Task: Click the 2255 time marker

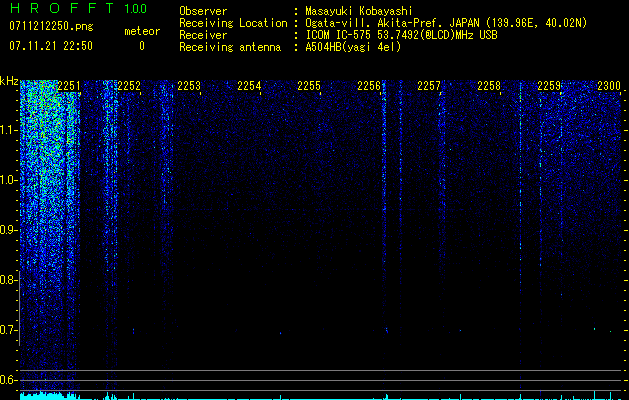Action: coord(309,86)
